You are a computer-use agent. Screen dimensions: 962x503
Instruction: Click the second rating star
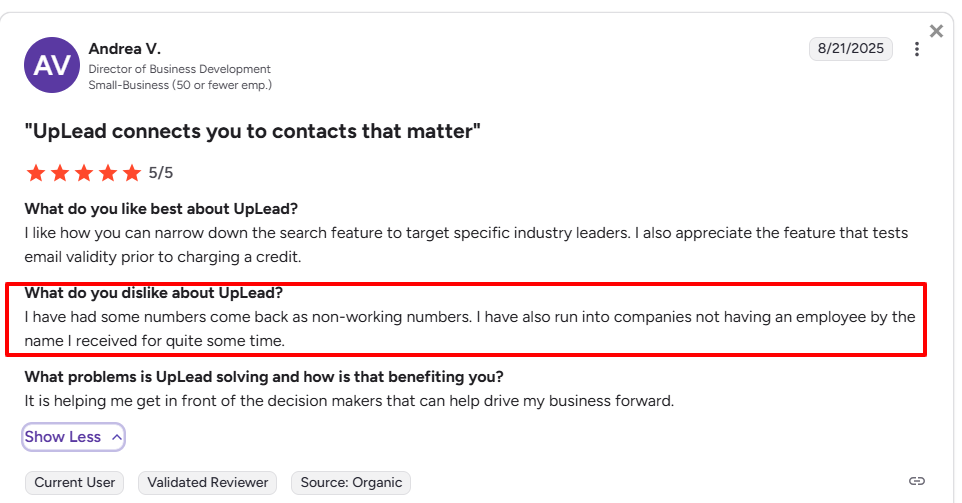60,173
